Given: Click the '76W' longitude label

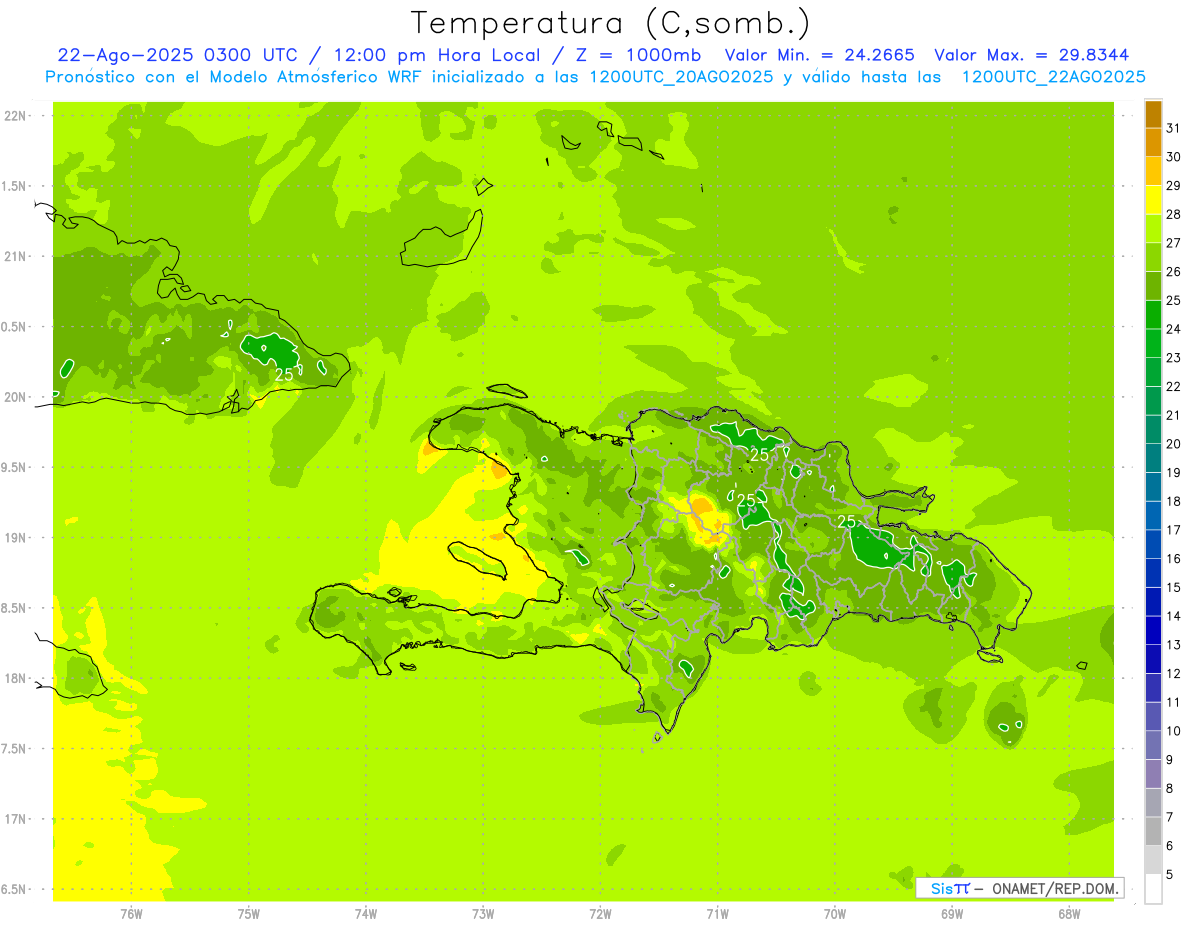Looking at the screenshot, I should [131, 914].
